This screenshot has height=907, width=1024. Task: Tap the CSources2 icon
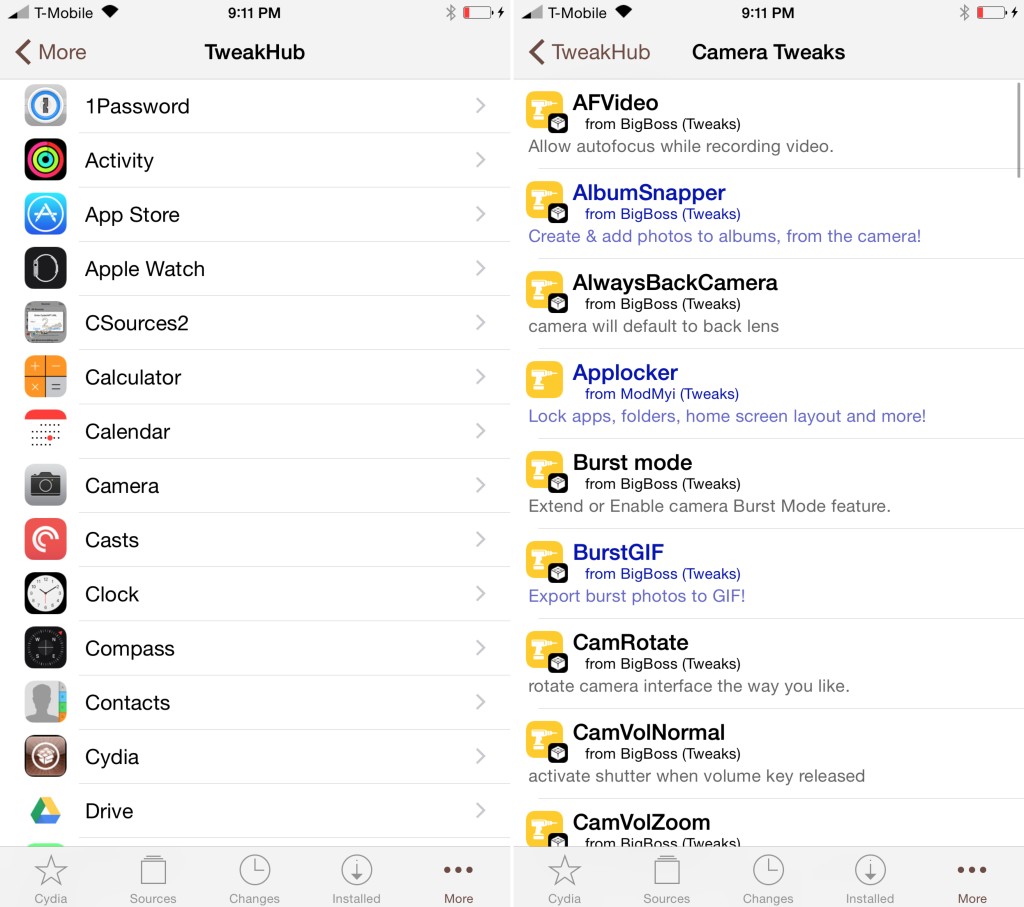tap(45, 322)
